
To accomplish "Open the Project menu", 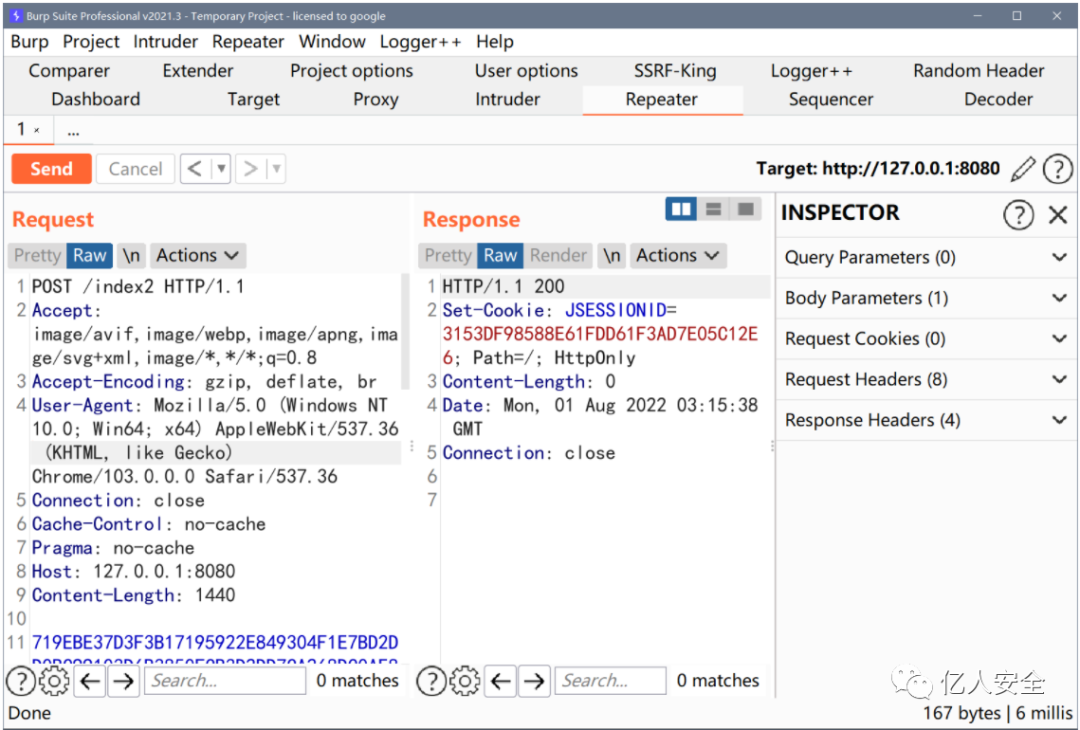I will [91, 42].
